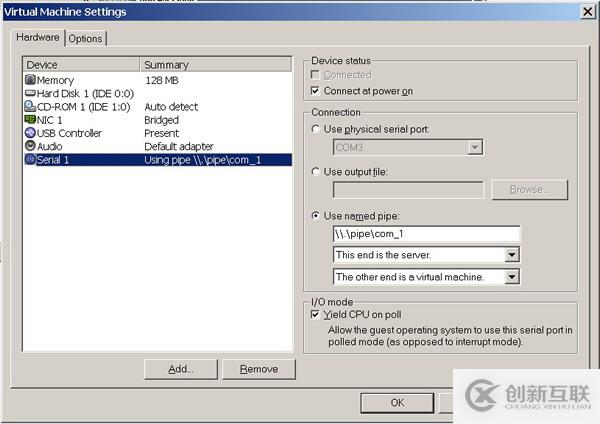Select the Use output file radio button
Viewport: 600px width, 424px height.
317,172
